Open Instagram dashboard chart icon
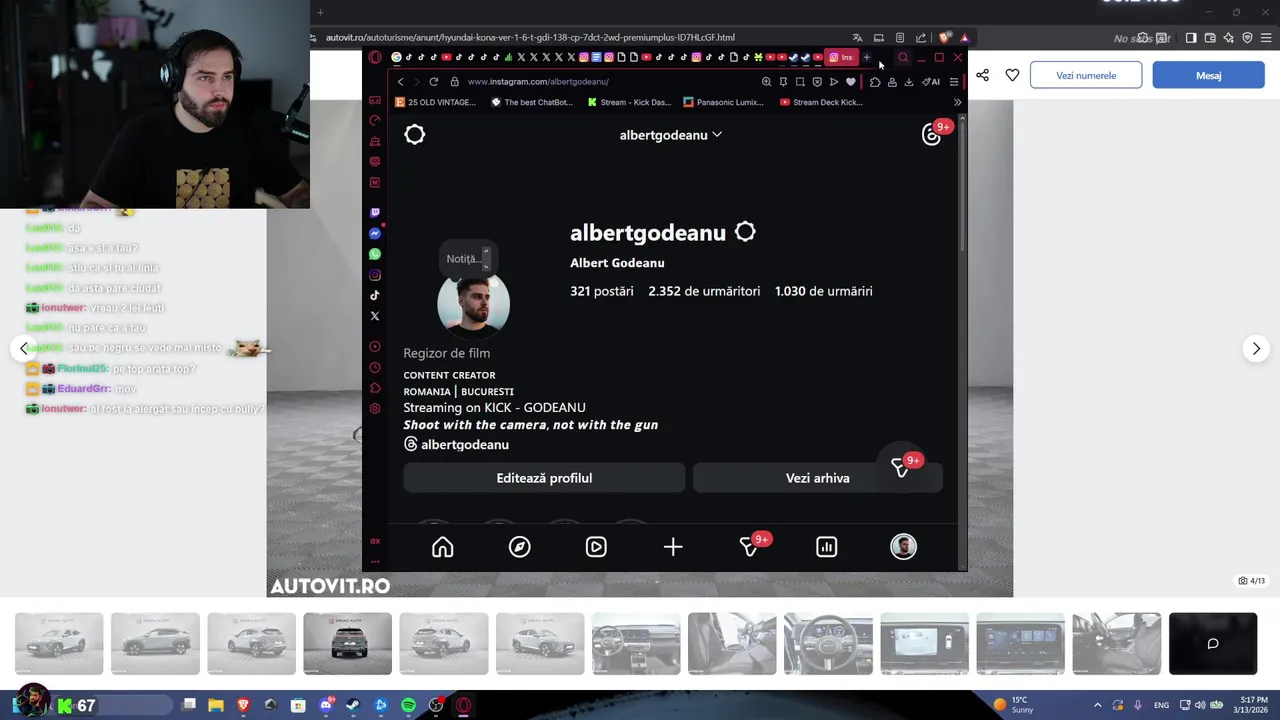The height and width of the screenshot is (720, 1280). [826, 547]
